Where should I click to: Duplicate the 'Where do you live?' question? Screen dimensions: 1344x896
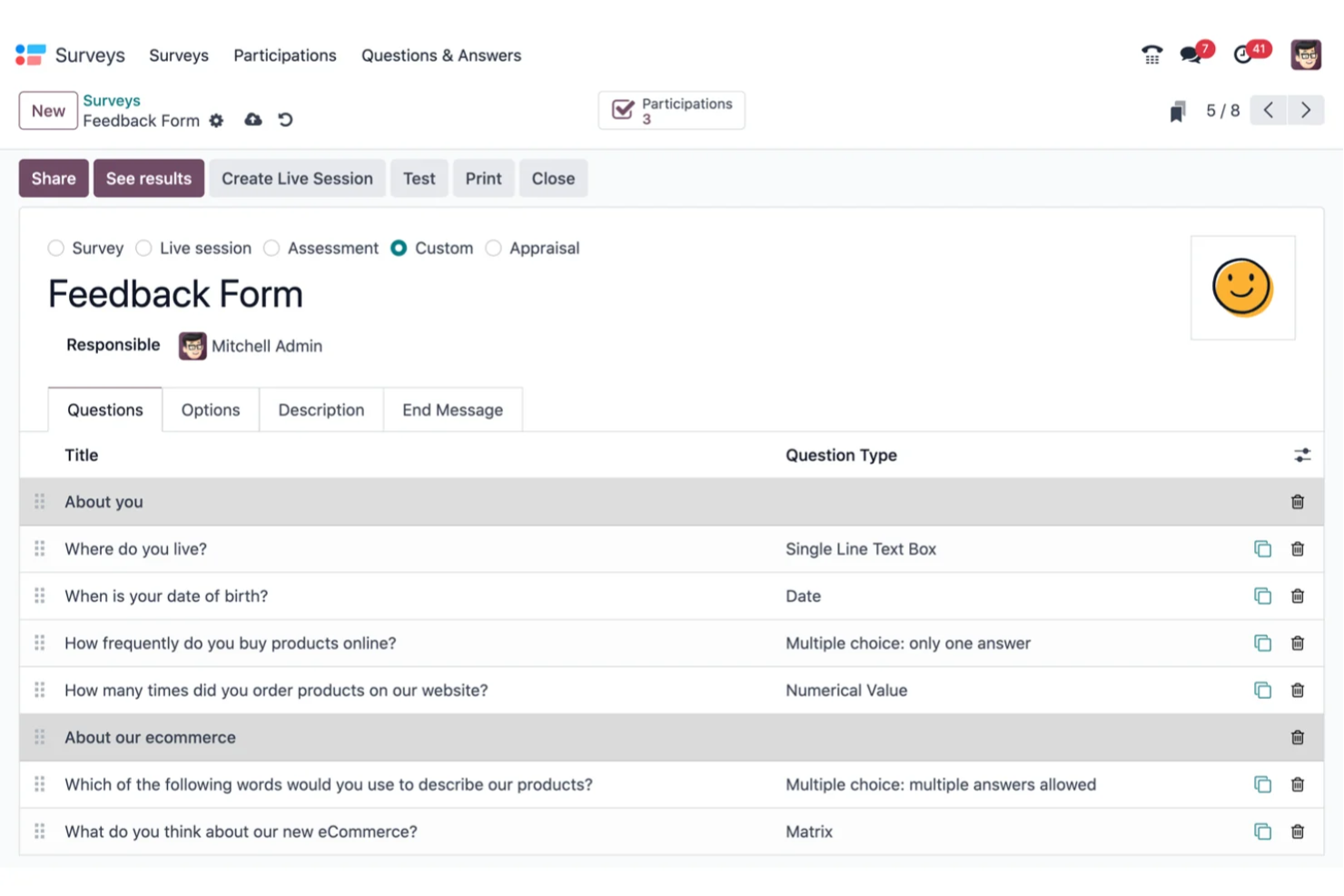(1262, 549)
